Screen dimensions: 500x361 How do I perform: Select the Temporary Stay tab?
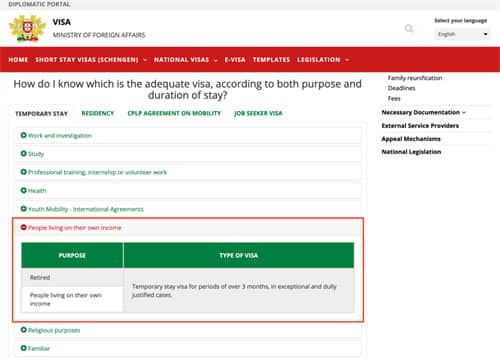point(41,114)
